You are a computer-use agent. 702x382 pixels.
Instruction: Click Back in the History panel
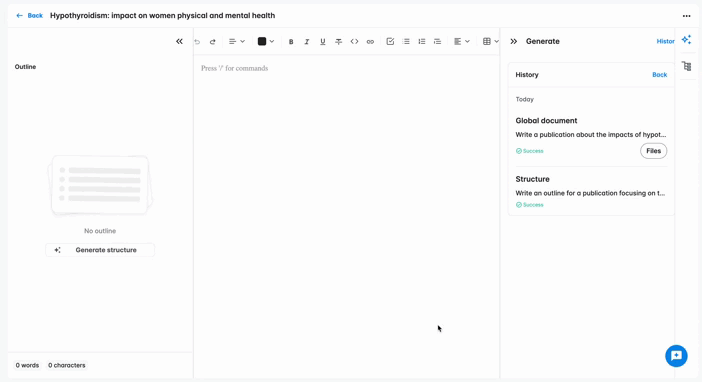pyautogui.click(x=659, y=75)
